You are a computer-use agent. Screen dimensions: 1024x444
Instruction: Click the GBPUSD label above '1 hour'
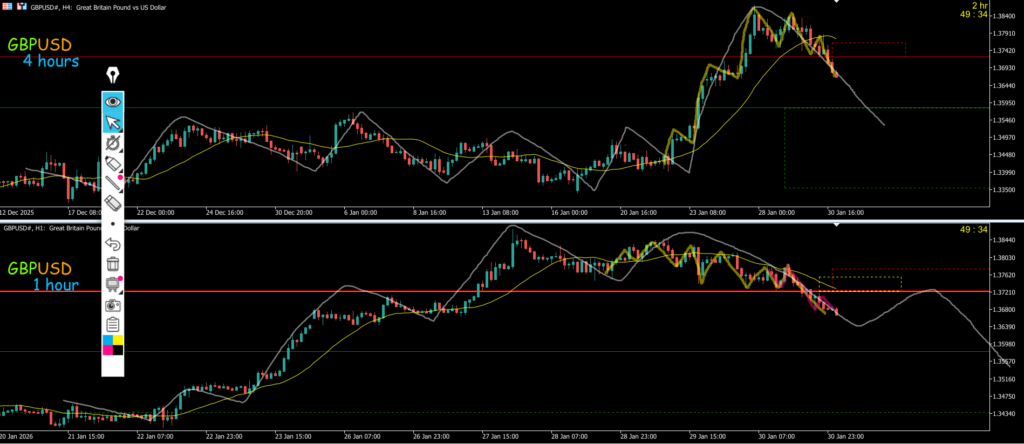(x=39, y=268)
